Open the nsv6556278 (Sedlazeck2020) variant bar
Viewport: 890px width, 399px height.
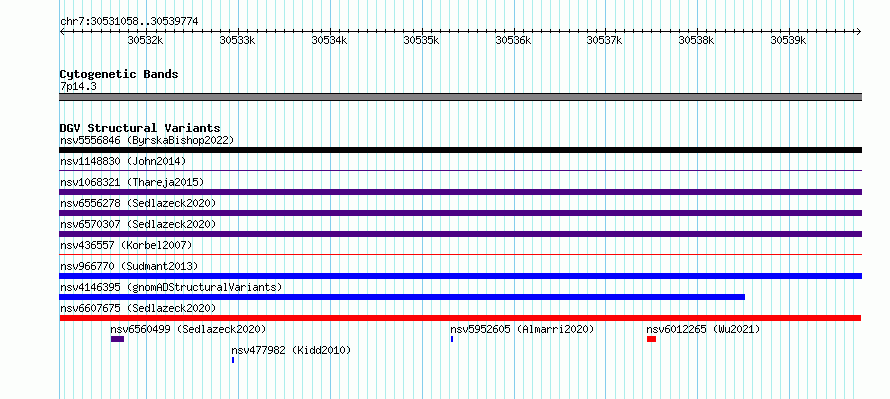(x=460, y=213)
